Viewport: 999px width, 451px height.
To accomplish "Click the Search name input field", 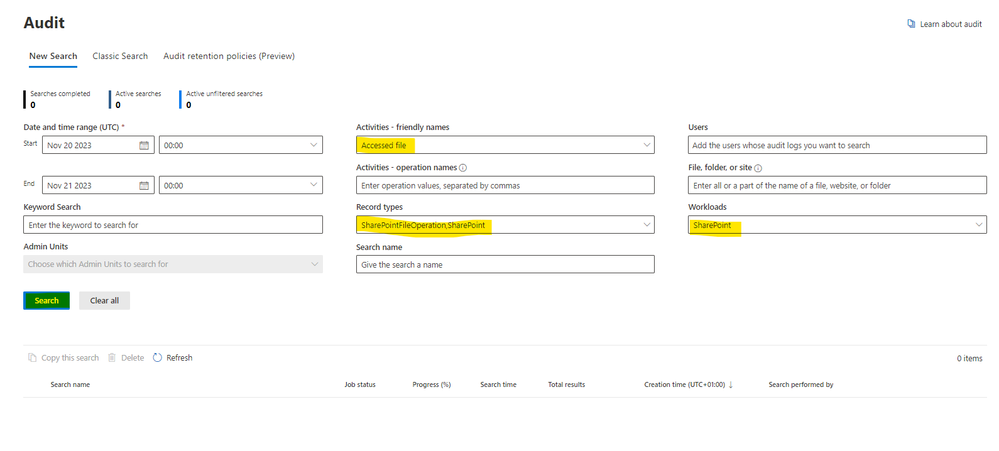I will [505, 264].
